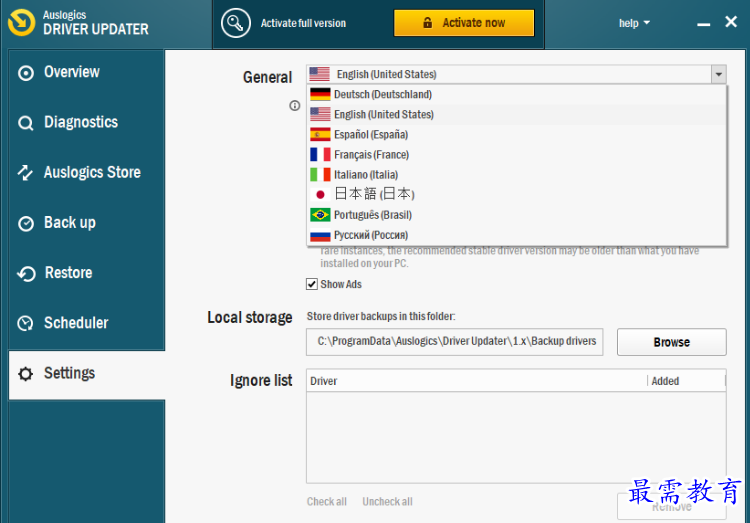Click the Added column header
750x523 pixels.
point(686,381)
